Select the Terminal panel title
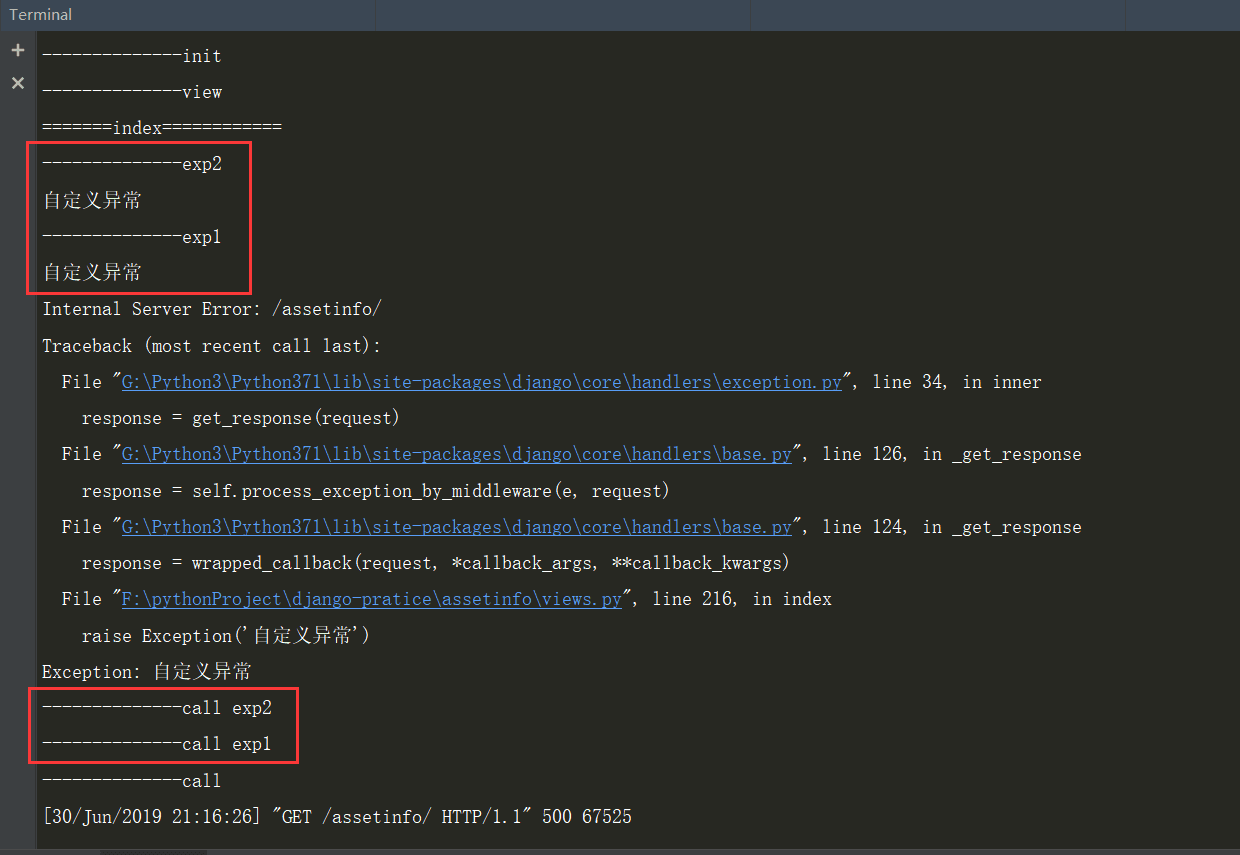Image resolution: width=1240 pixels, height=855 pixels. [x=41, y=15]
